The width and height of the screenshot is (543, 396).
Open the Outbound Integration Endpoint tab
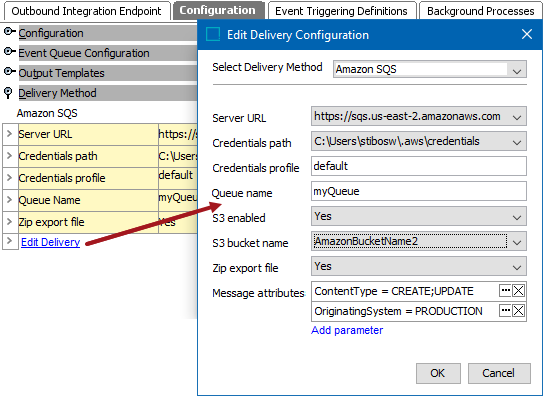(87, 11)
